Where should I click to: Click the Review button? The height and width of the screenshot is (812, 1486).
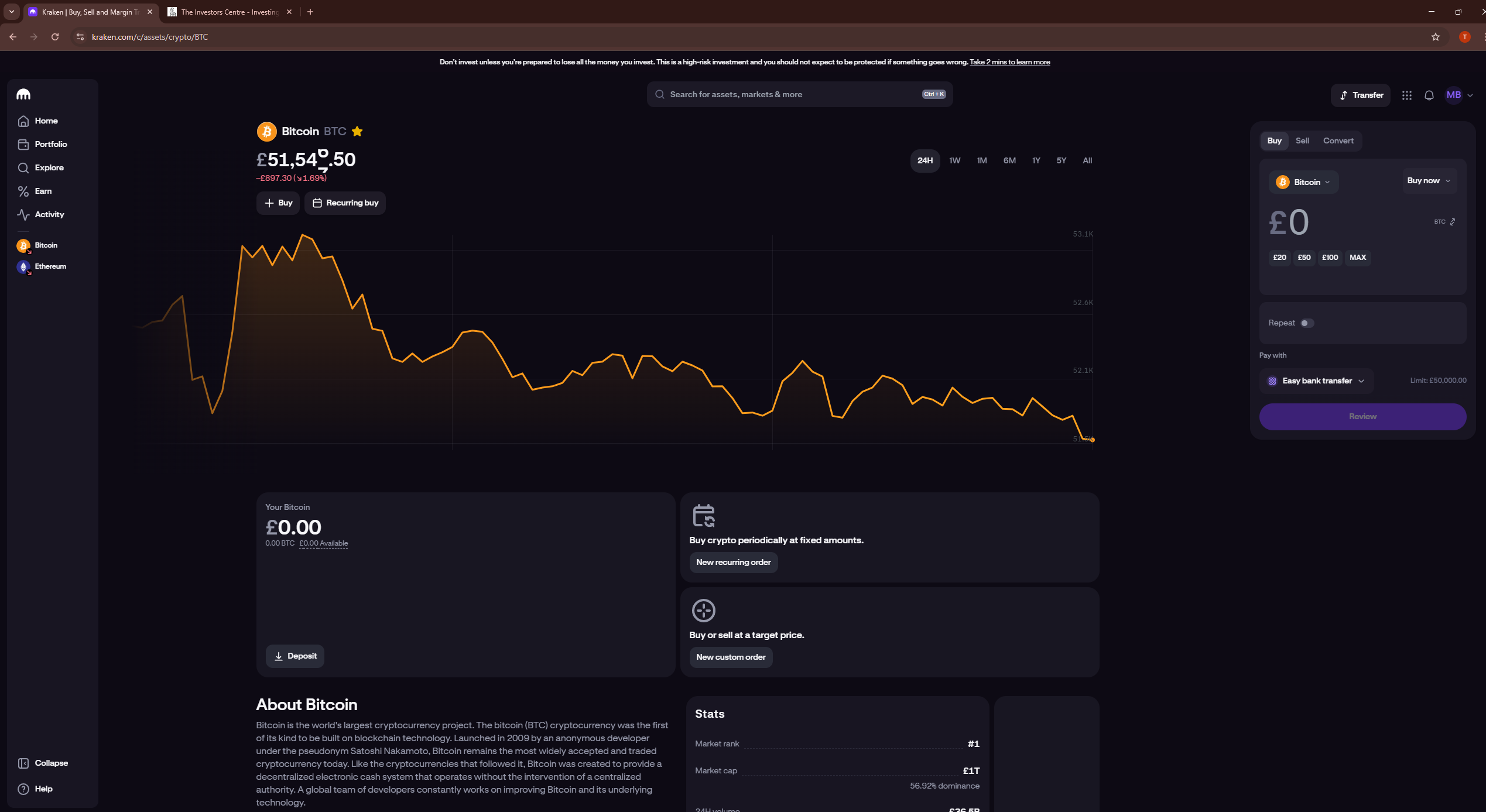(x=1362, y=417)
